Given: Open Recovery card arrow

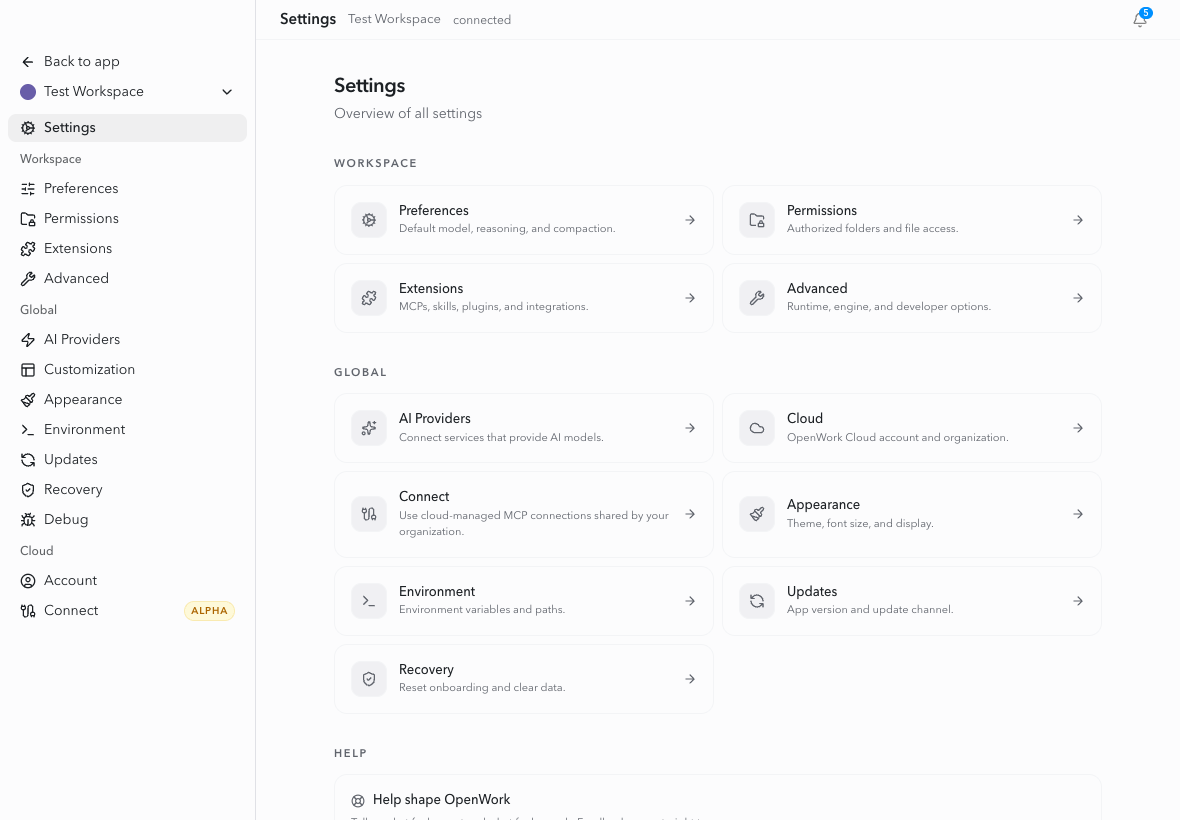Looking at the screenshot, I should [x=690, y=679].
